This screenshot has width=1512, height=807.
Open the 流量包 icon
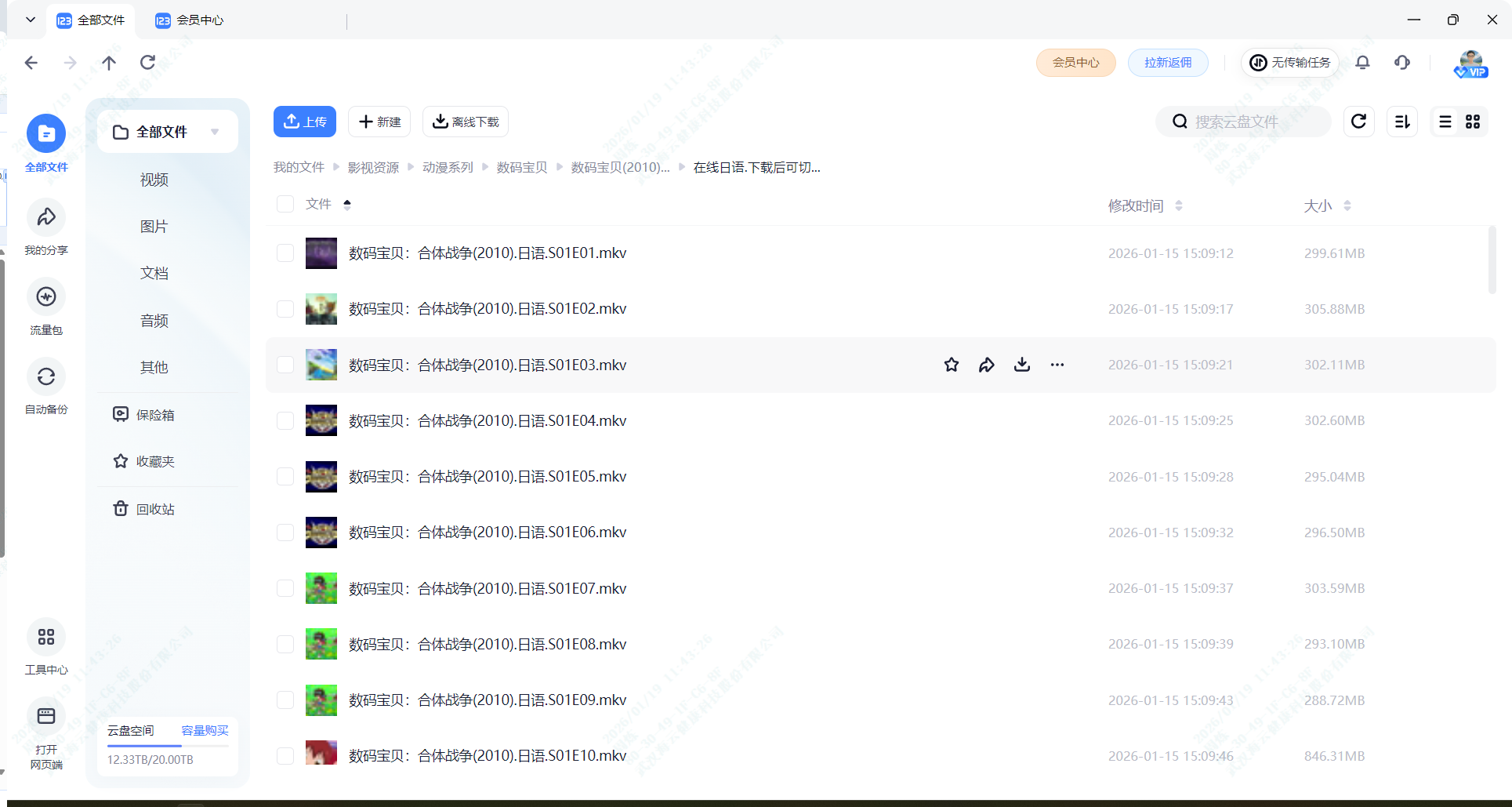click(46, 296)
